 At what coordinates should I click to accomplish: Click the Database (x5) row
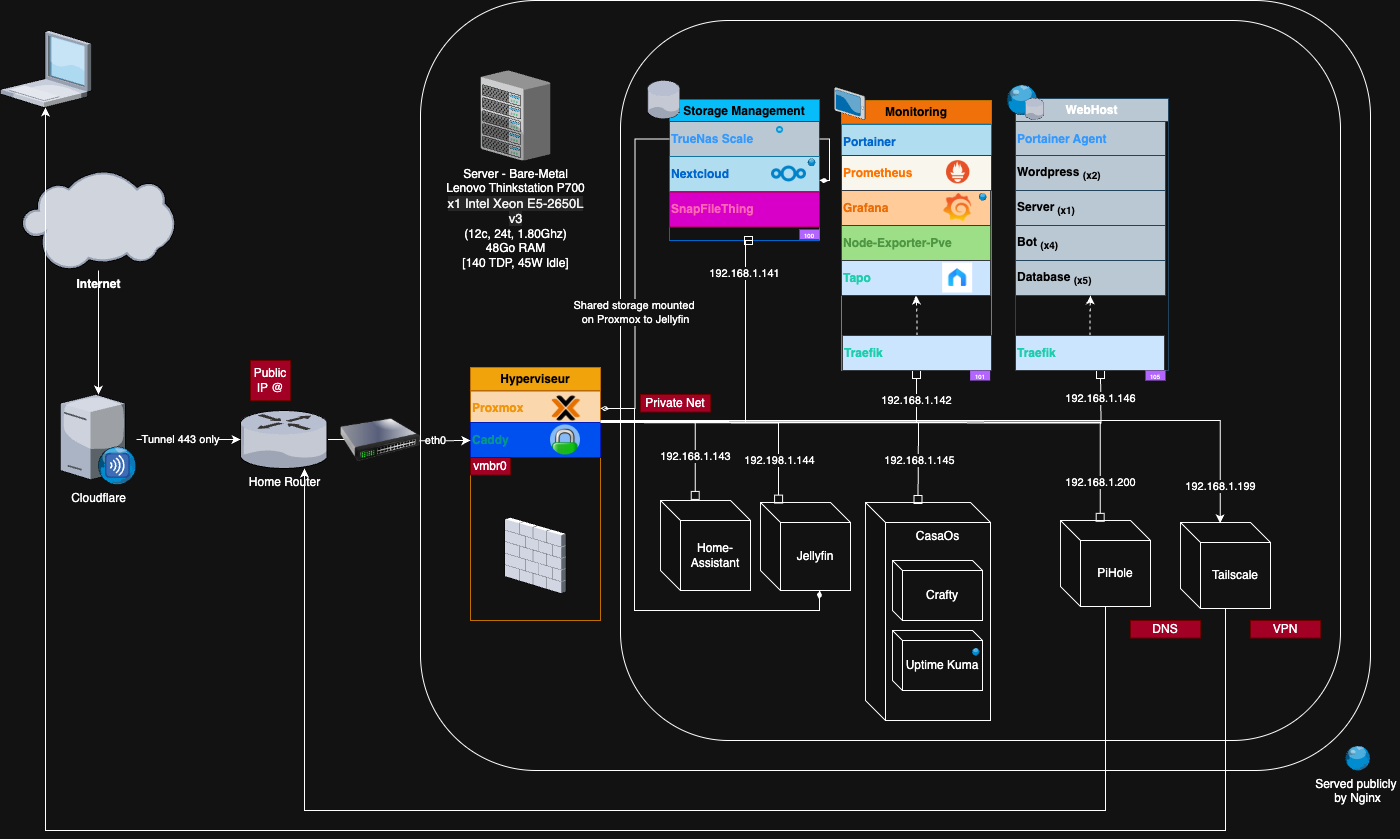(1091, 278)
